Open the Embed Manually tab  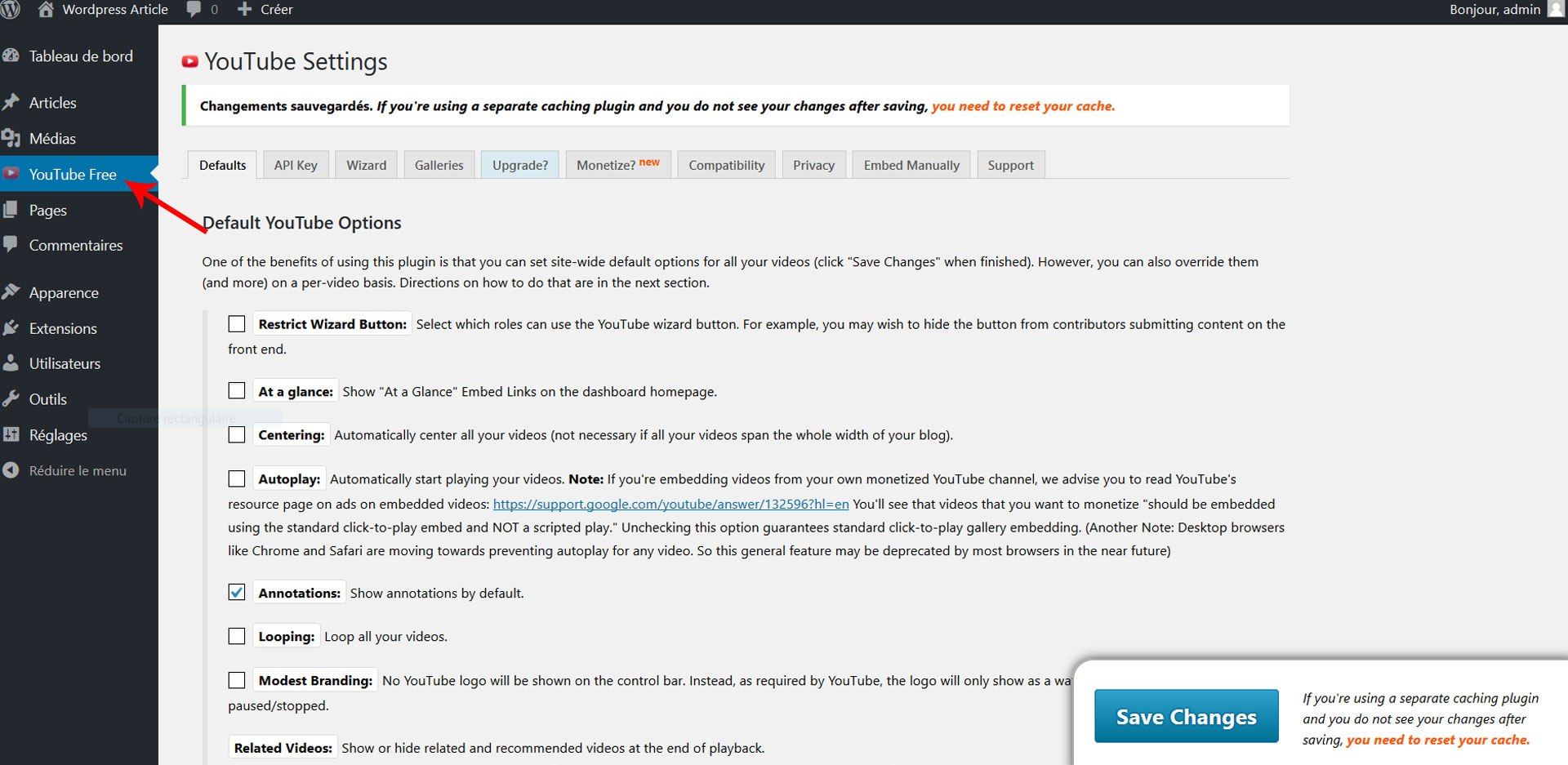[x=911, y=165]
